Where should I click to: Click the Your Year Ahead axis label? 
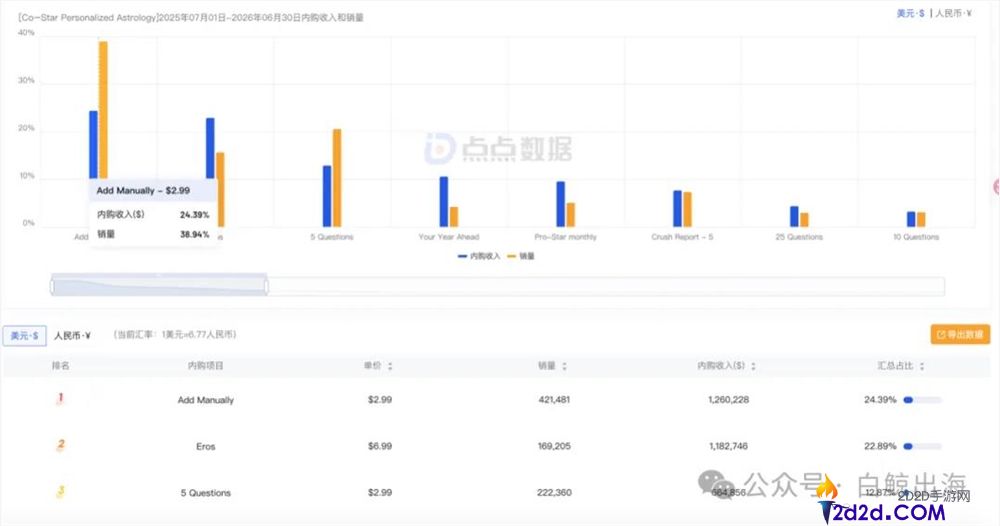(x=448, y=237)
